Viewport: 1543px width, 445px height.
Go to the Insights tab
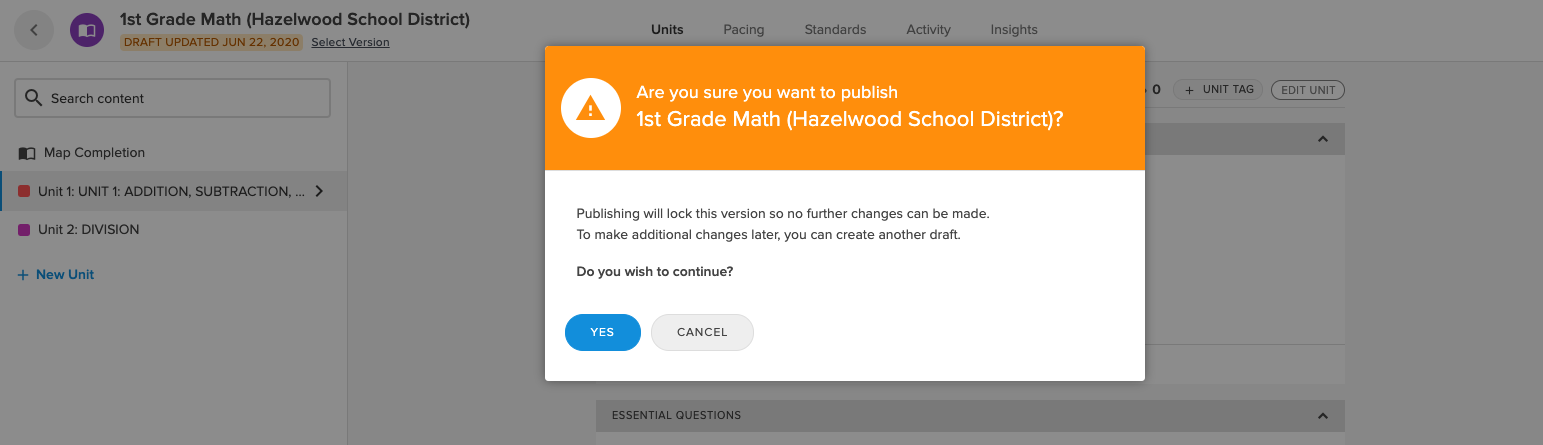[x=1014, y=30]
